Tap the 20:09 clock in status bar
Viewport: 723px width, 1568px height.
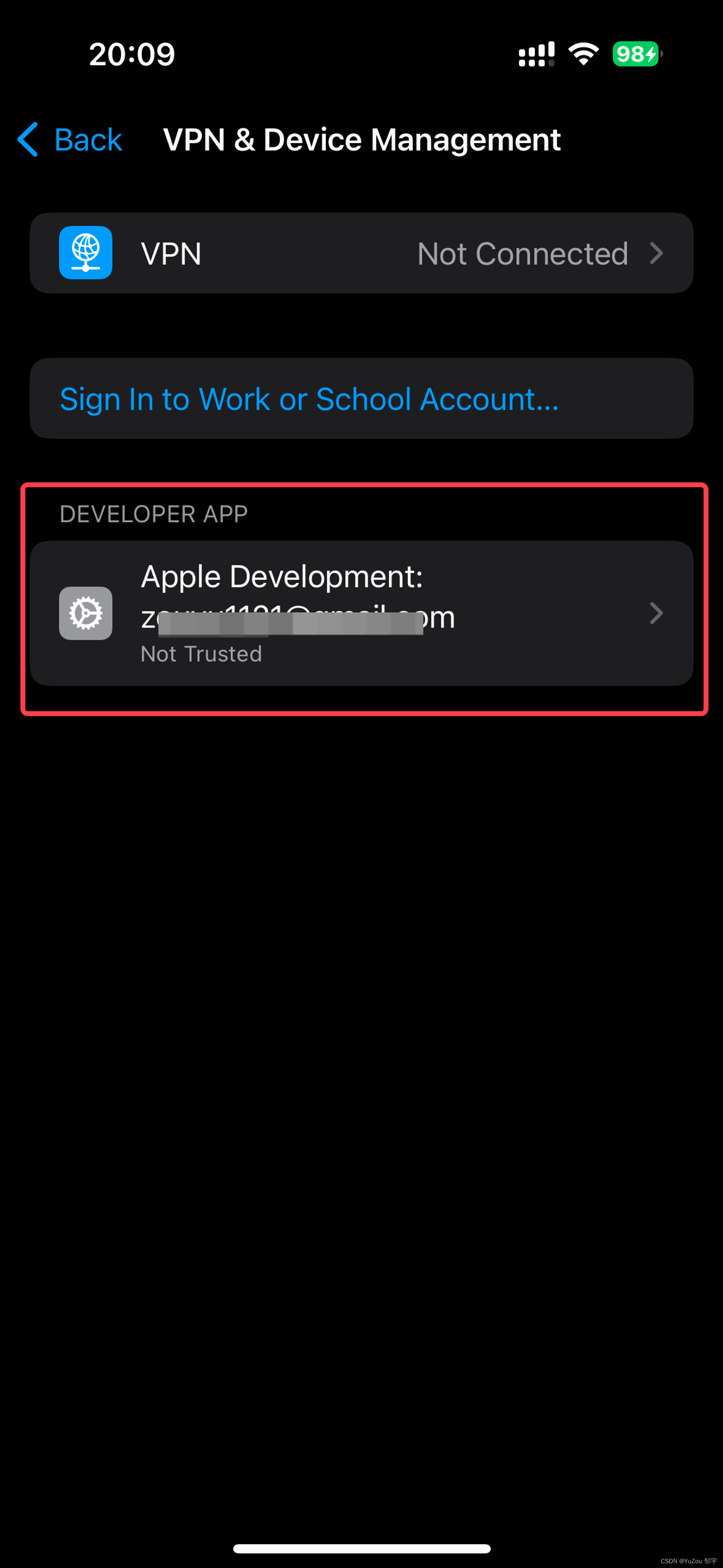click(x=132, y=54)
